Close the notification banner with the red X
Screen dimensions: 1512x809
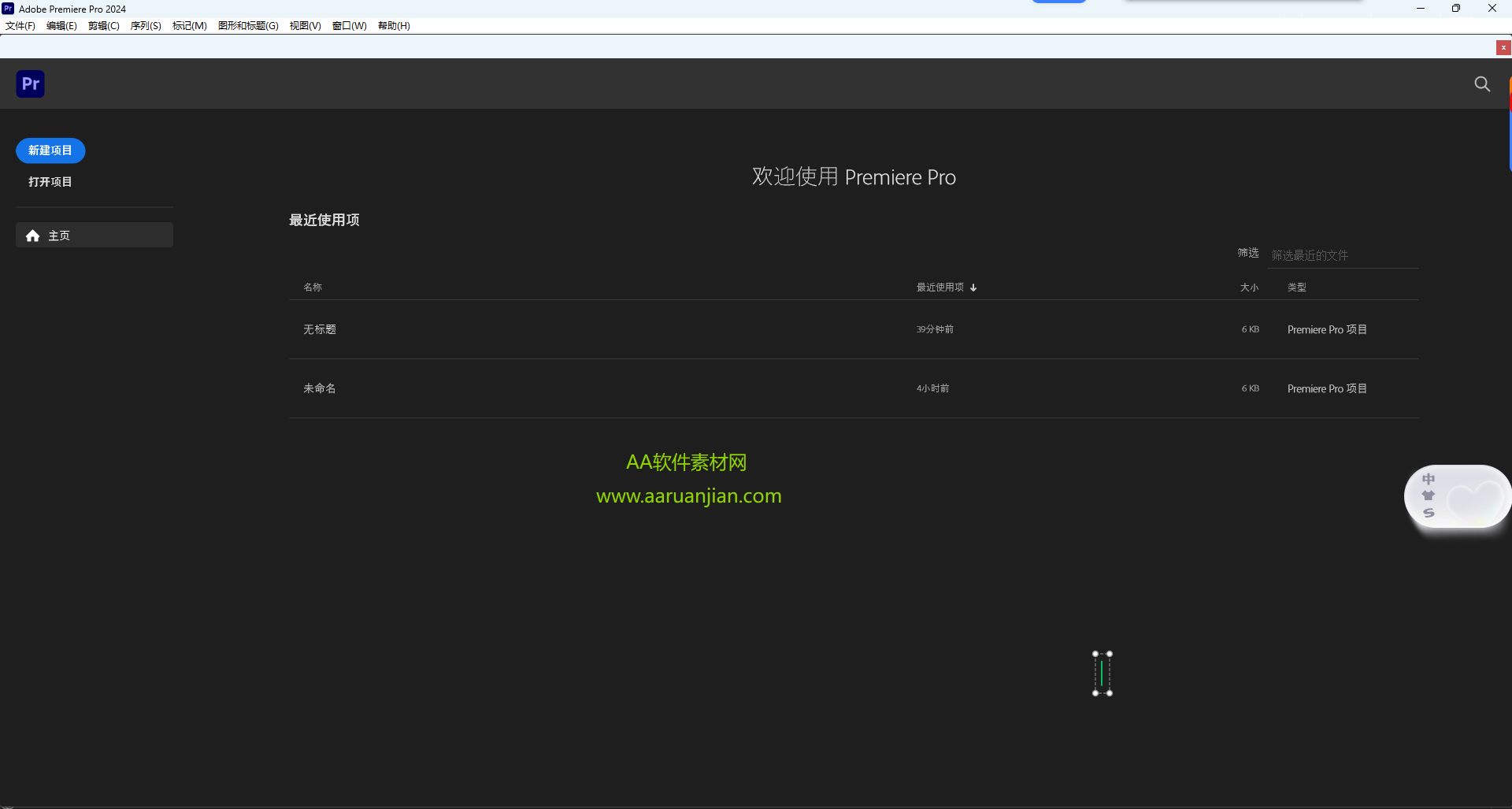click(1503, 47)
